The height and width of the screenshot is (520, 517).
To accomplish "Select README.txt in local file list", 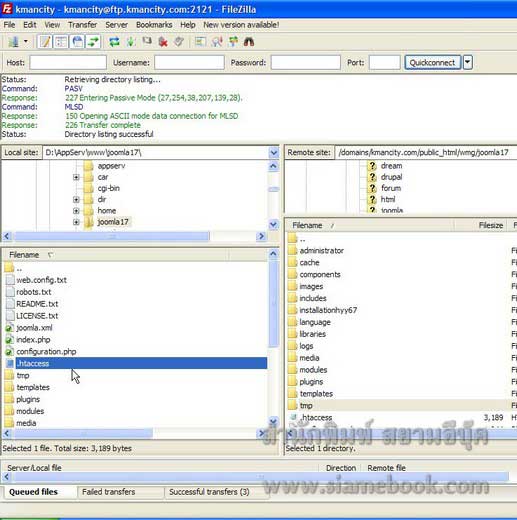I will 37,304.
